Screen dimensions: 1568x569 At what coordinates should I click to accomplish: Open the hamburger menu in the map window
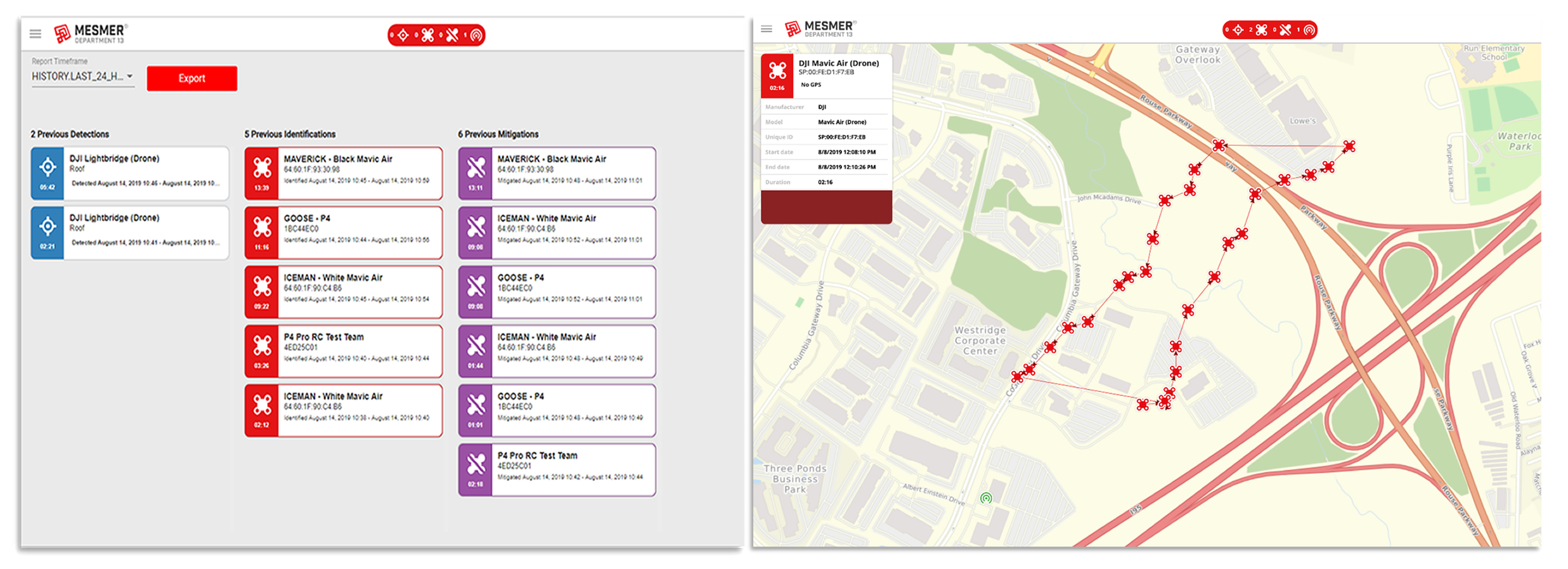click(767, 29)
